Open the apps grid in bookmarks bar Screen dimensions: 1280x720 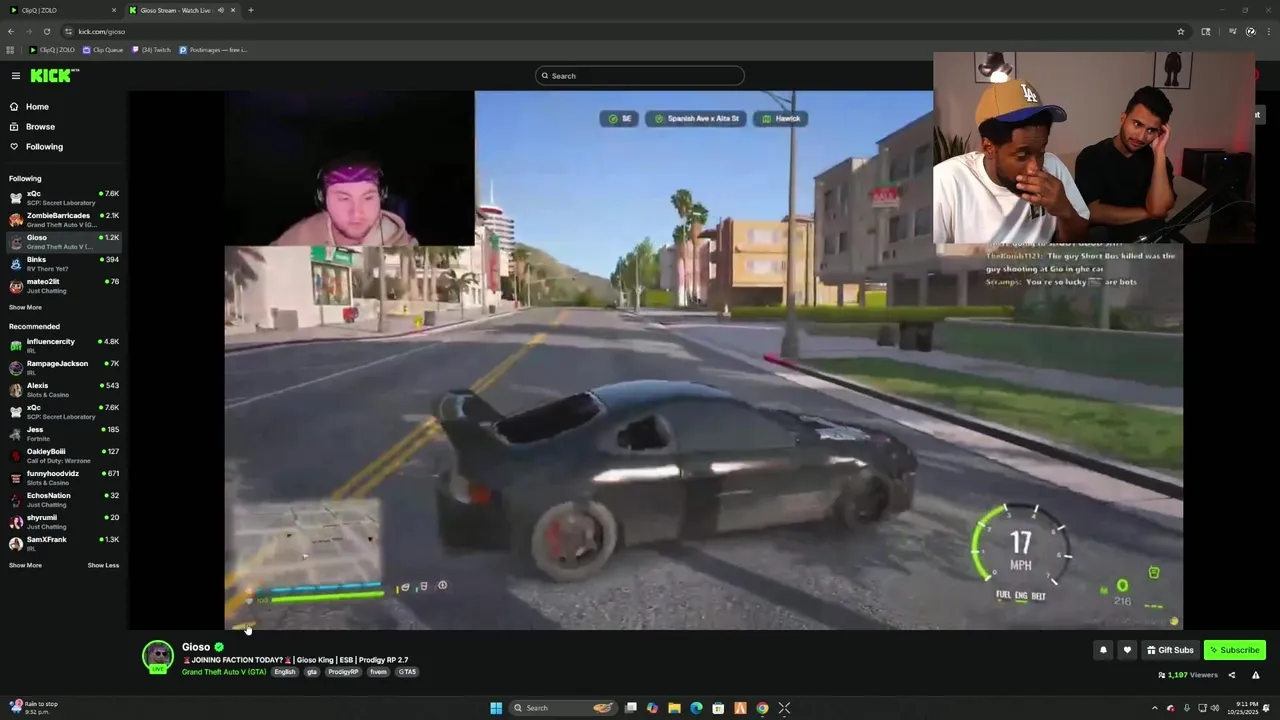click(11, 50)
